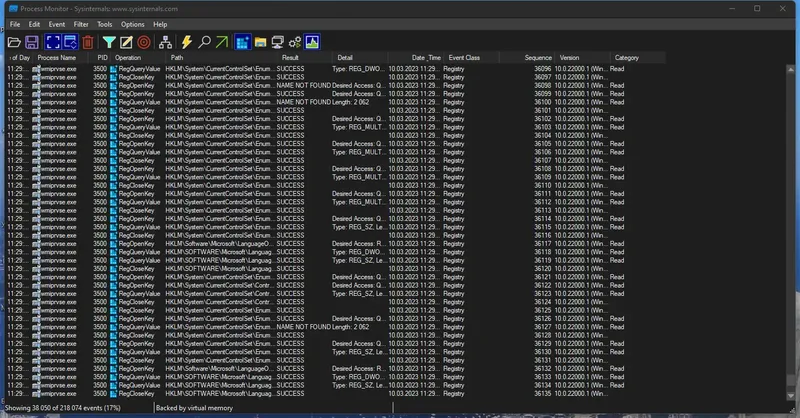The width and height of the screenshot is (800, 418).
Task: Select the event row with sequence 36098
Action: (336, 86)
